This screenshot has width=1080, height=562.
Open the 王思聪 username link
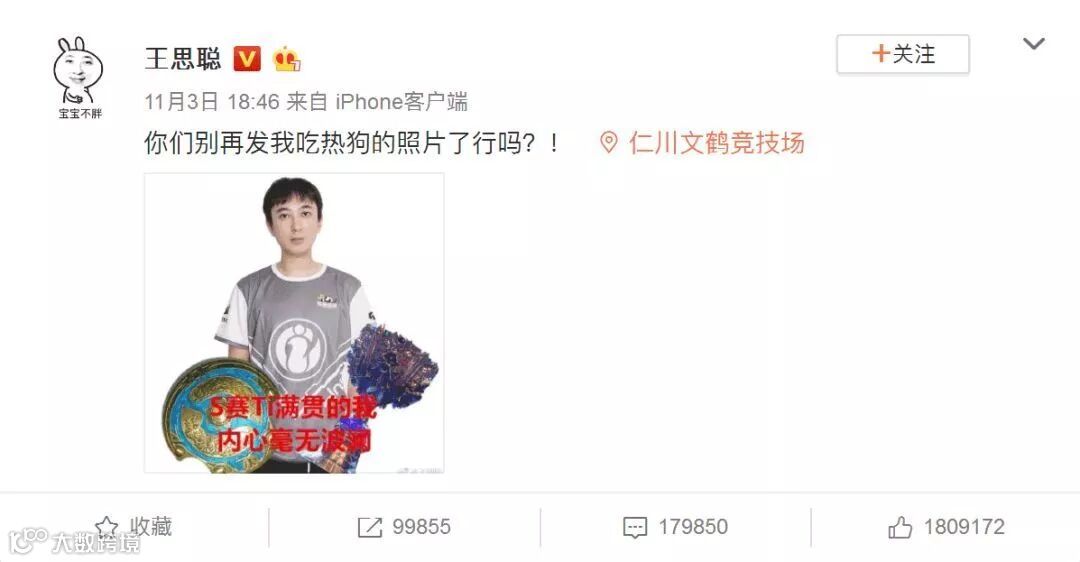(x=183, y=59)
